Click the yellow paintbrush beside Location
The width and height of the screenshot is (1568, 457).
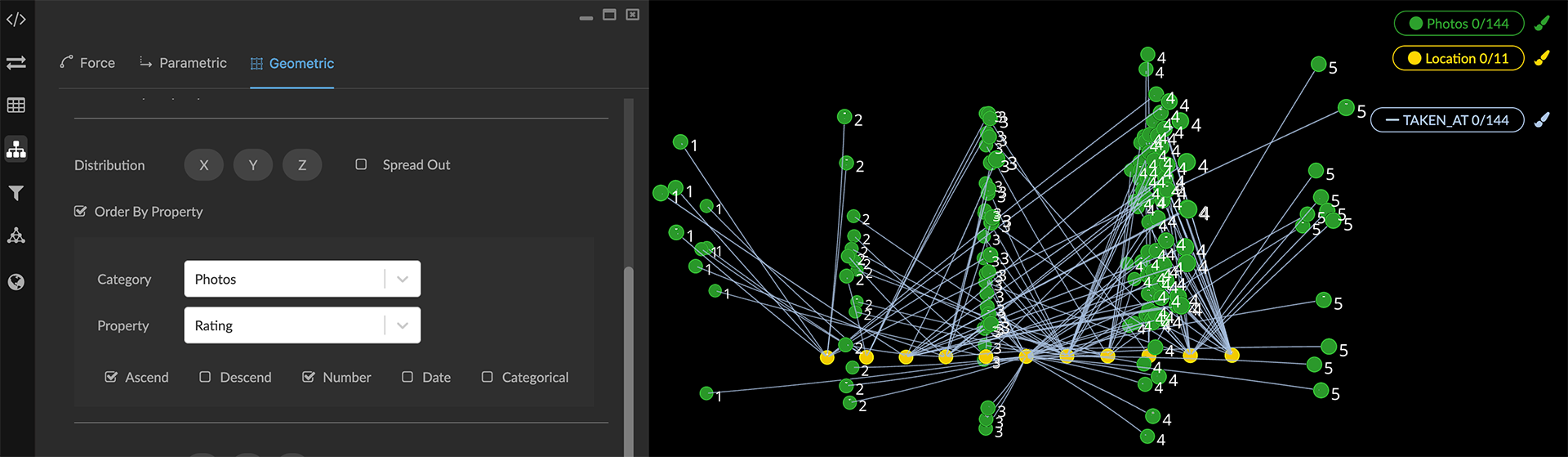[1542, 58]
